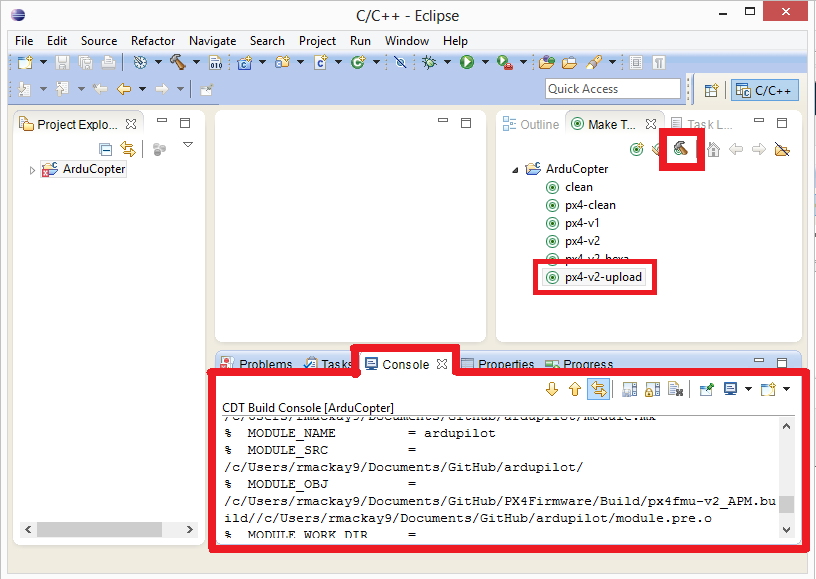This screenshot has width=816, height=579.
Task: Toggle the console wrap/scroll lock highlighted button
Action: [598, 389]
